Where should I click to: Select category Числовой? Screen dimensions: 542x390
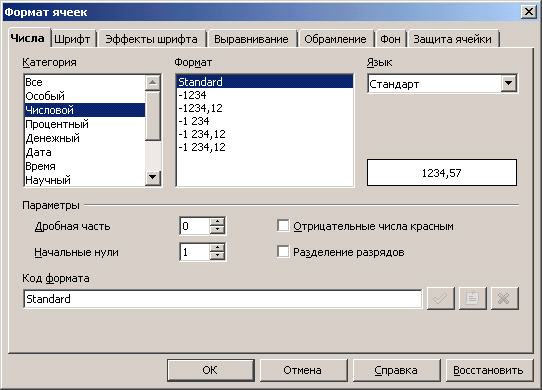[x=85, y=110]
